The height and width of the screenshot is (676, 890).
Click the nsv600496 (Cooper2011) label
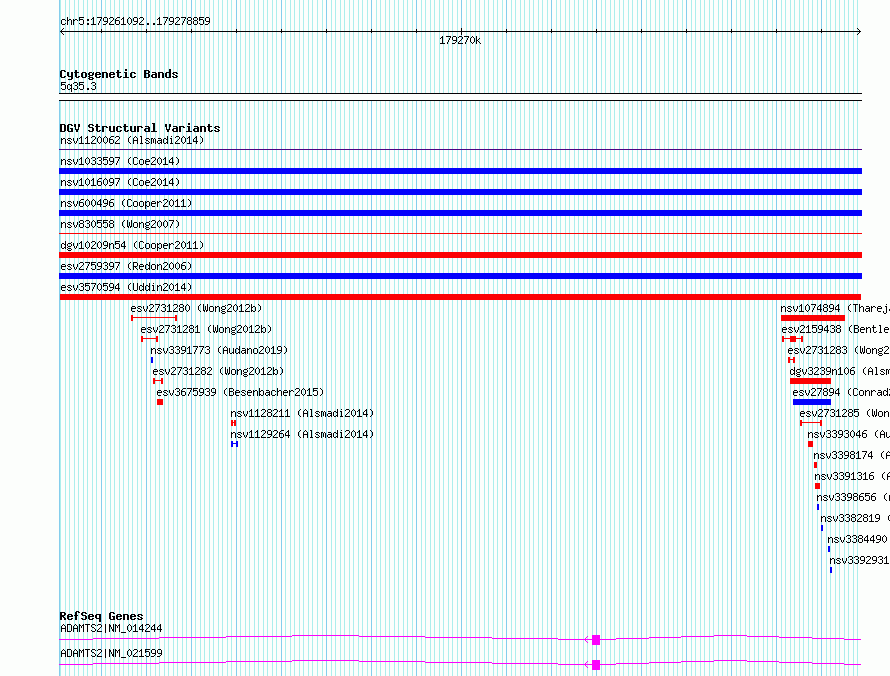126,203
